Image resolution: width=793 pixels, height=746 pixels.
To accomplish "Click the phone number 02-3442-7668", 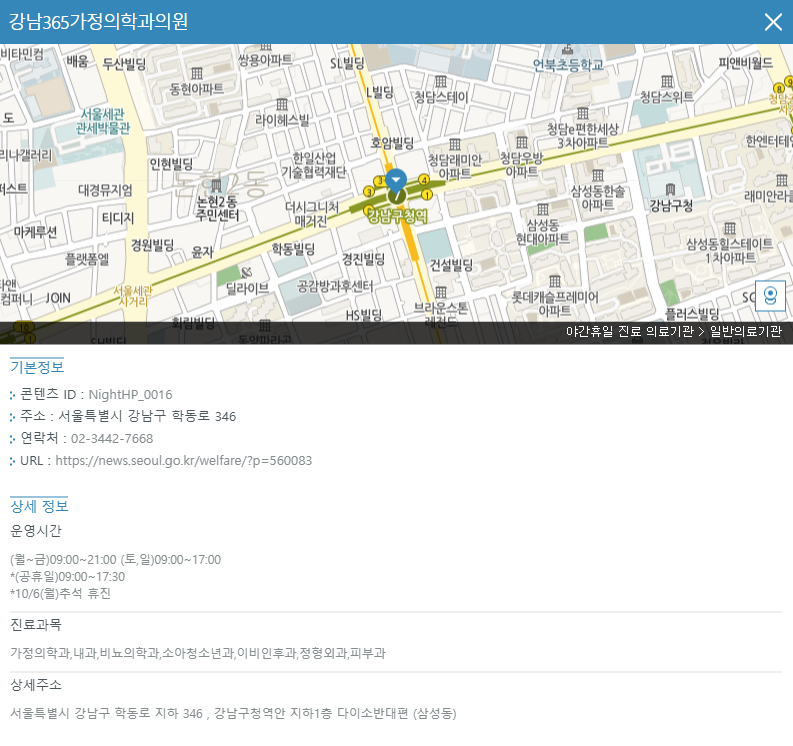I will pyautogui.click(x=112, y=438).
